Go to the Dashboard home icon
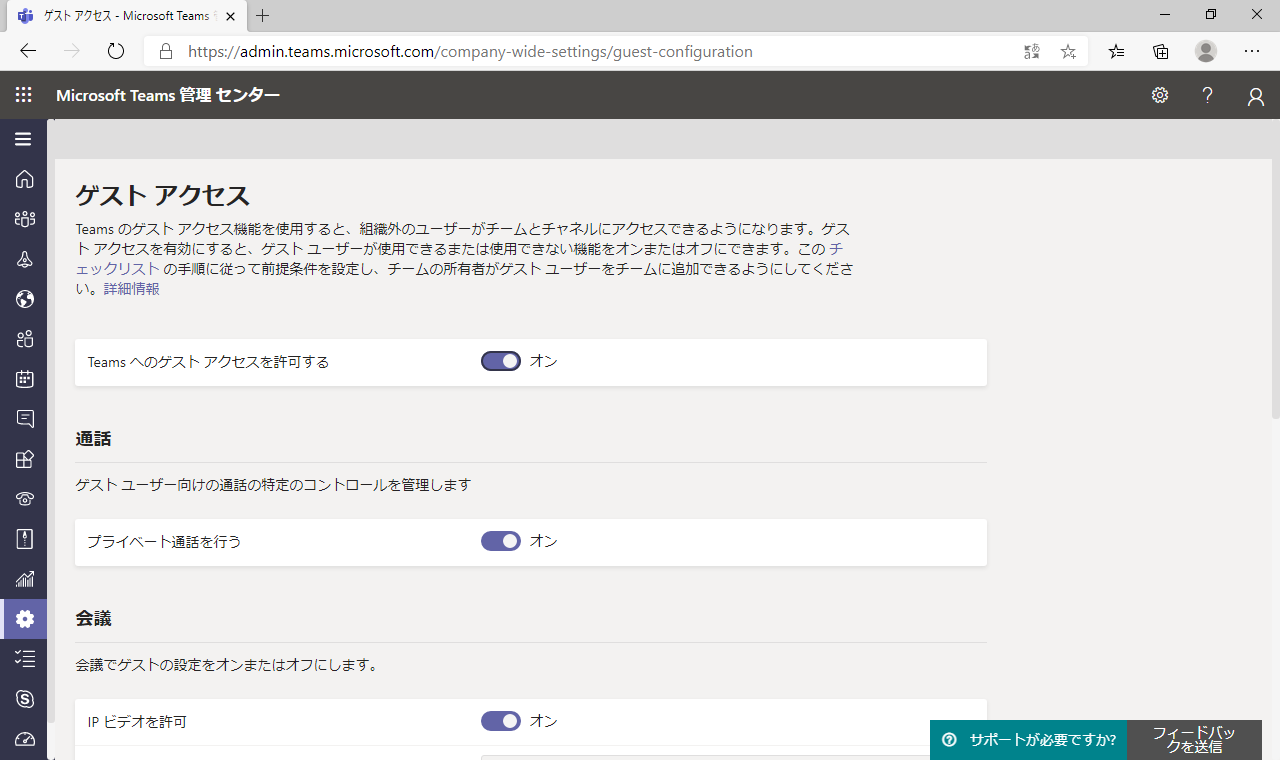1280x760 pixels. pyautogui.click(x=25, y=179)
